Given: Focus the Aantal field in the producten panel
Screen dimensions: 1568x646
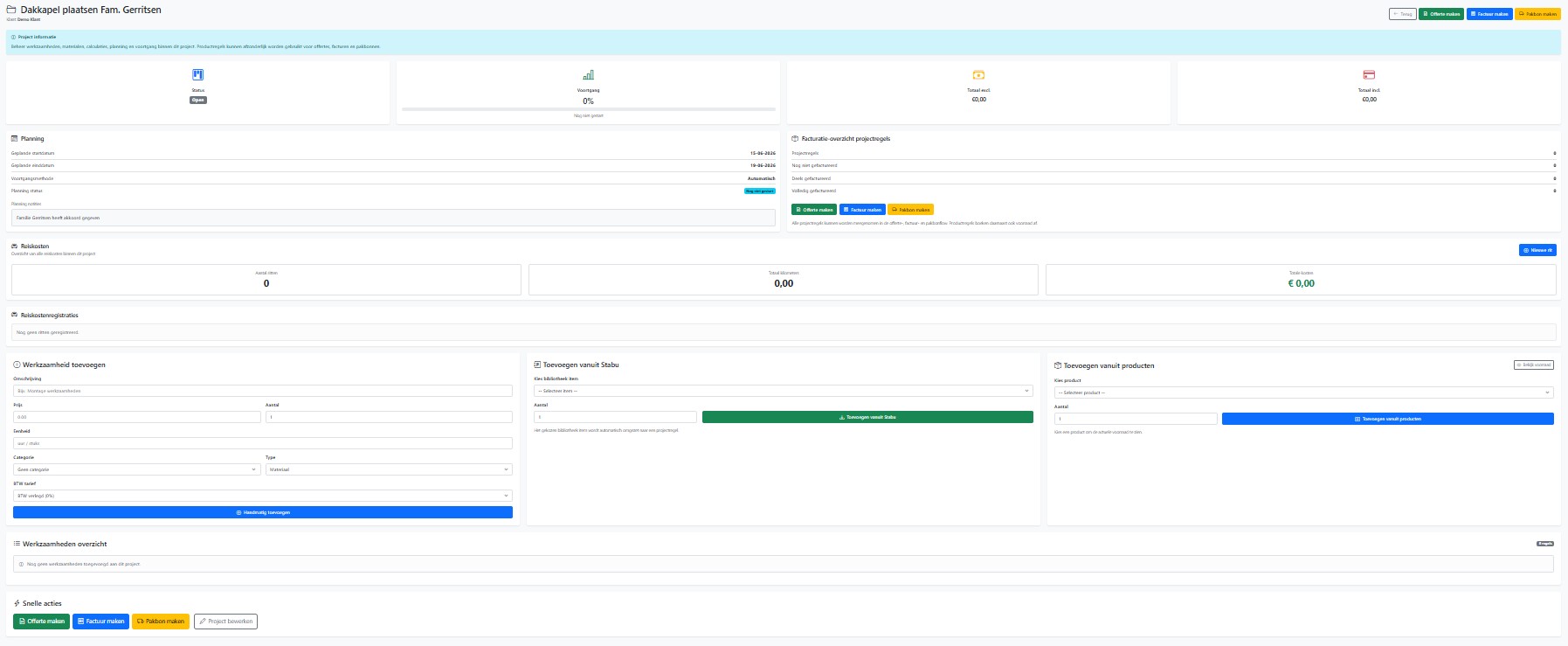Looking at the screenshot, I should pos(1136,419).
